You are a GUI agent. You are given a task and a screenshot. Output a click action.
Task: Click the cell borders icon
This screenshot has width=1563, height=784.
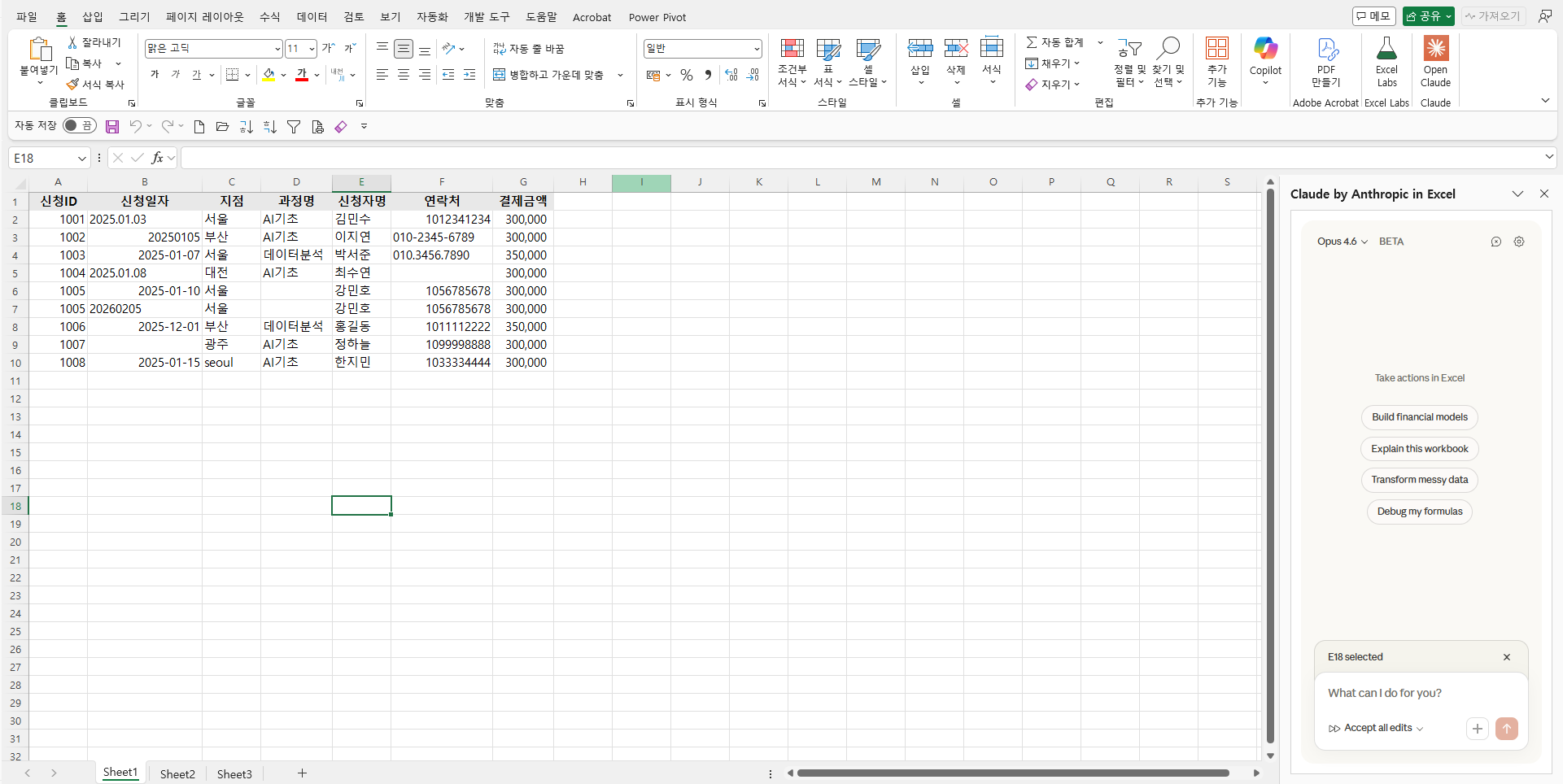click(x=233, y=75)
